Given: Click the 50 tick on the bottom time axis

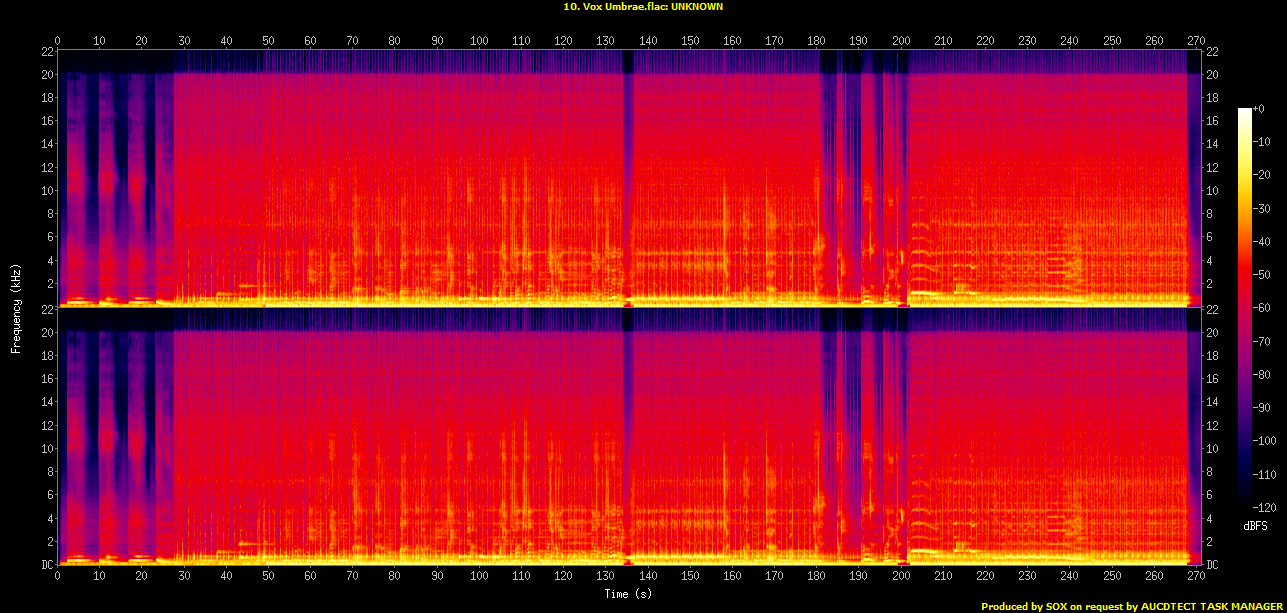Looking at the screenshot, I should click(269, 577).
